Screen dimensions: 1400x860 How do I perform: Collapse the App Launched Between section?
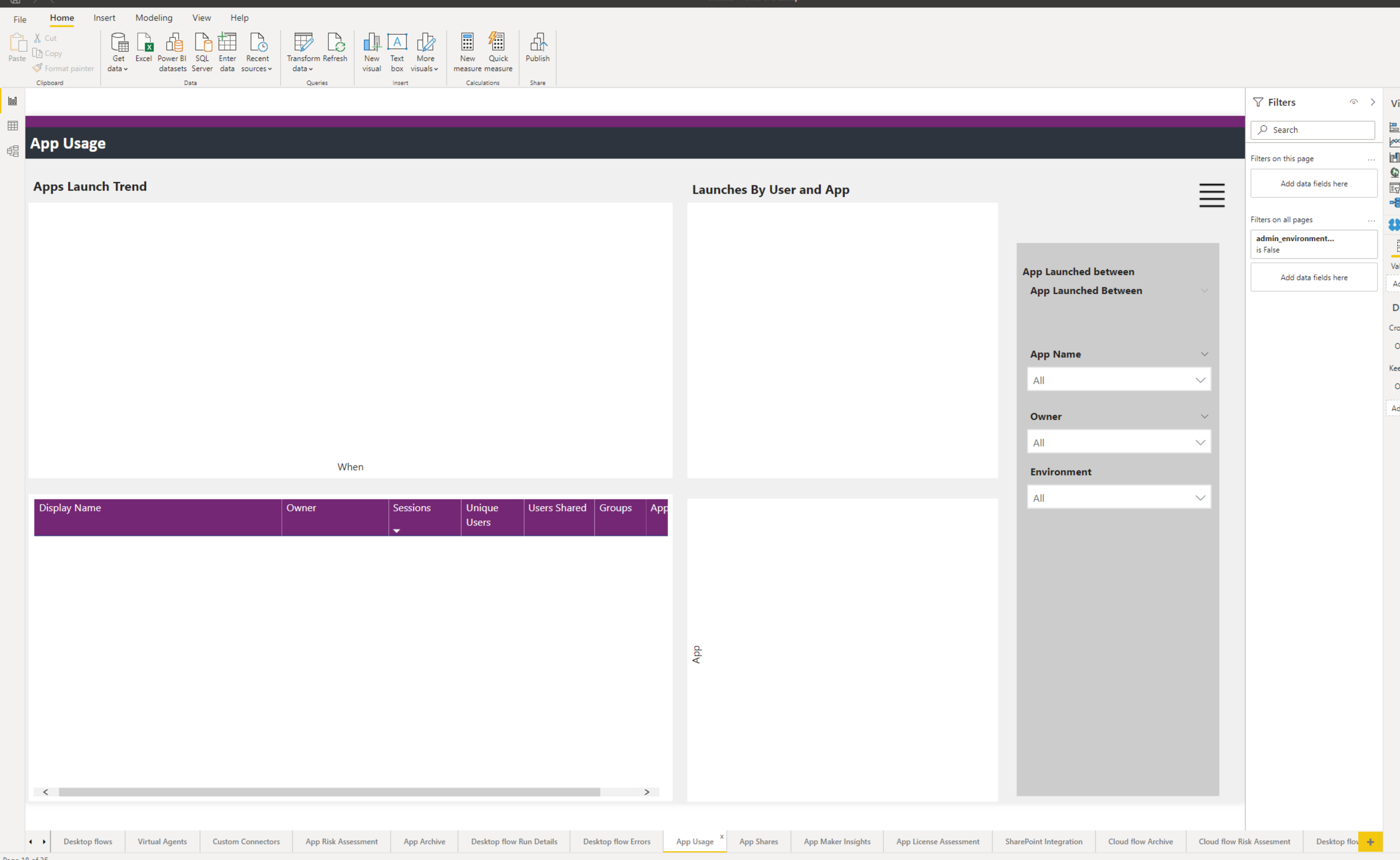coord(1205,290)
